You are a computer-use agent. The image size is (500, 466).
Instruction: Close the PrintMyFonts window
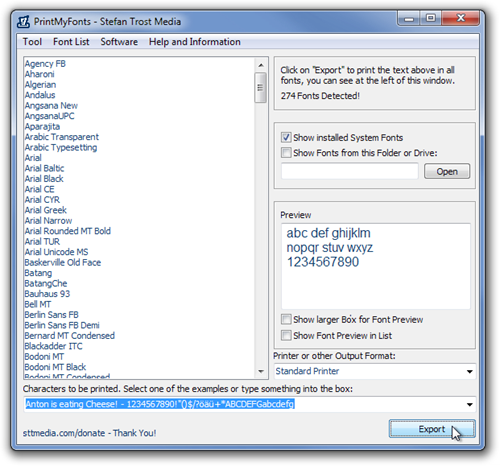tap(461, 19)
